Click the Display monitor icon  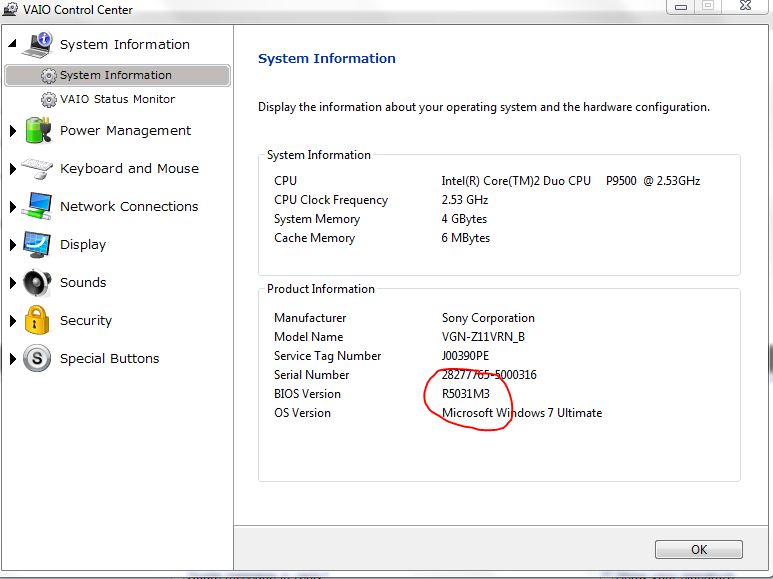point(37,244)
